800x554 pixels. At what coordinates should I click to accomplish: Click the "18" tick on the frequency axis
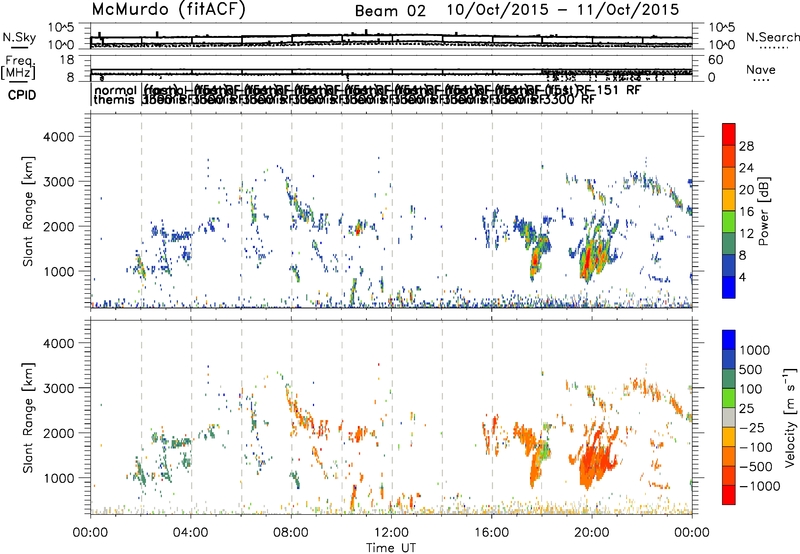(x=67, y=60)
